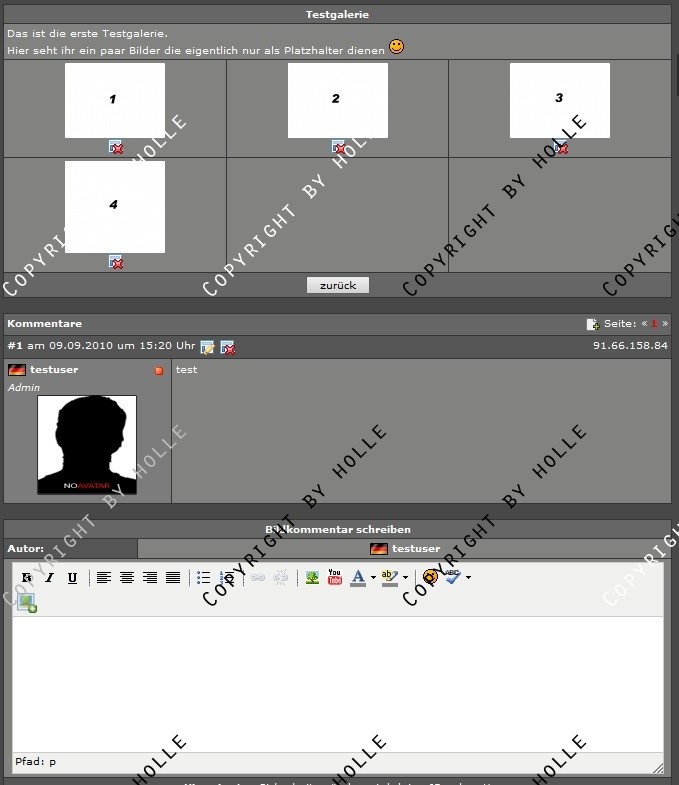Edit comment #1
Image resolution: width=679 pixels, height=785 pixels.
click(207, 347)
